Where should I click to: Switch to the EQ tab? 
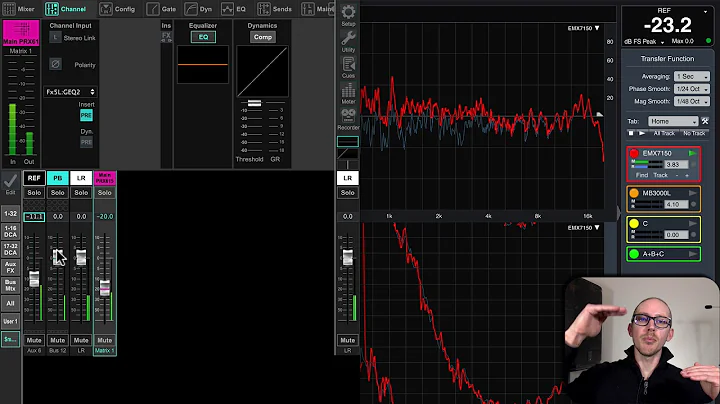point(234,9)
